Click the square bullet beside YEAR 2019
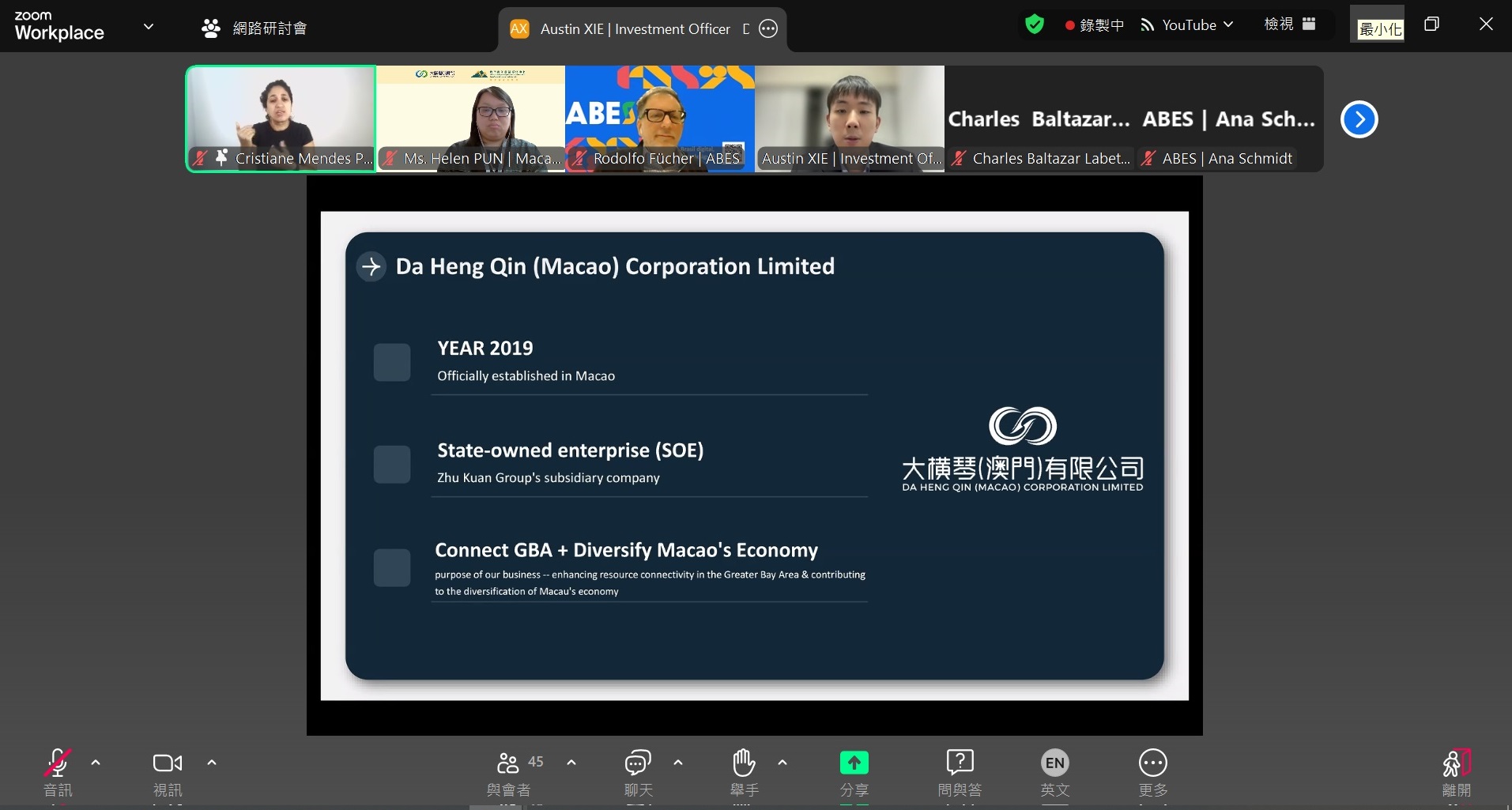Screen dimensions: 1512x810 (x=392, y=362)
